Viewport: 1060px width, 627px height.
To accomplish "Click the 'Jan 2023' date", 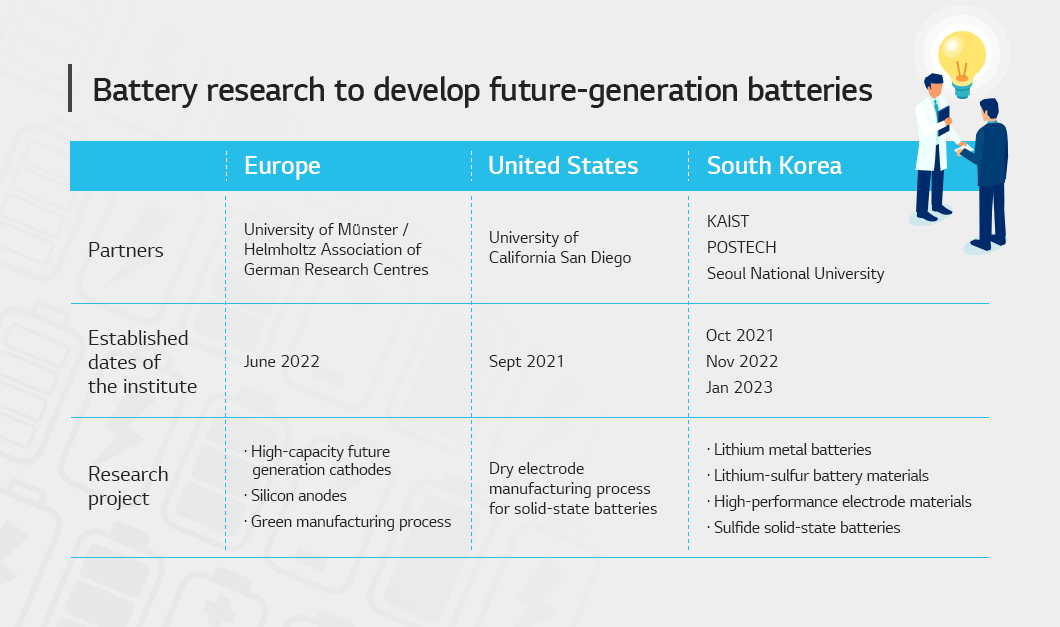I will pos(739,388).
